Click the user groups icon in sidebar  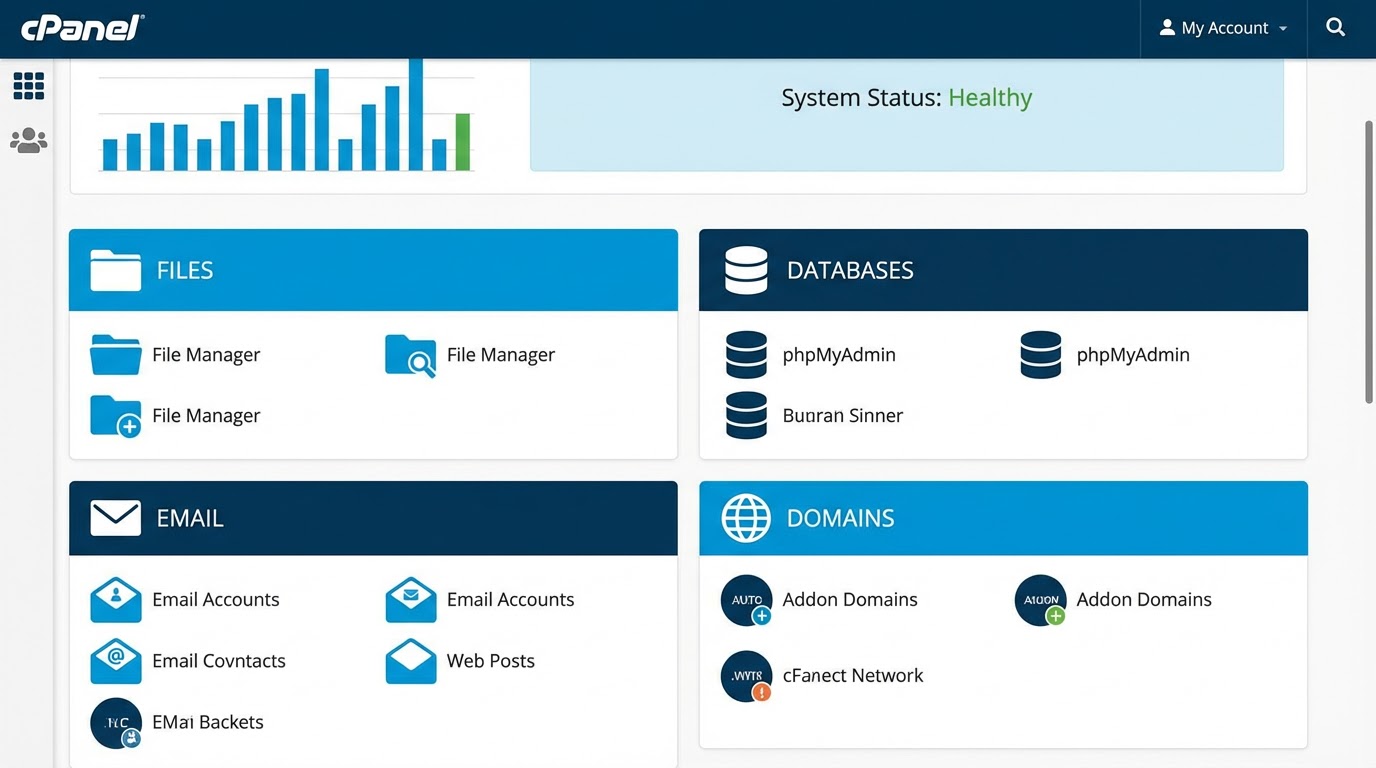click(x=28, y=139)
